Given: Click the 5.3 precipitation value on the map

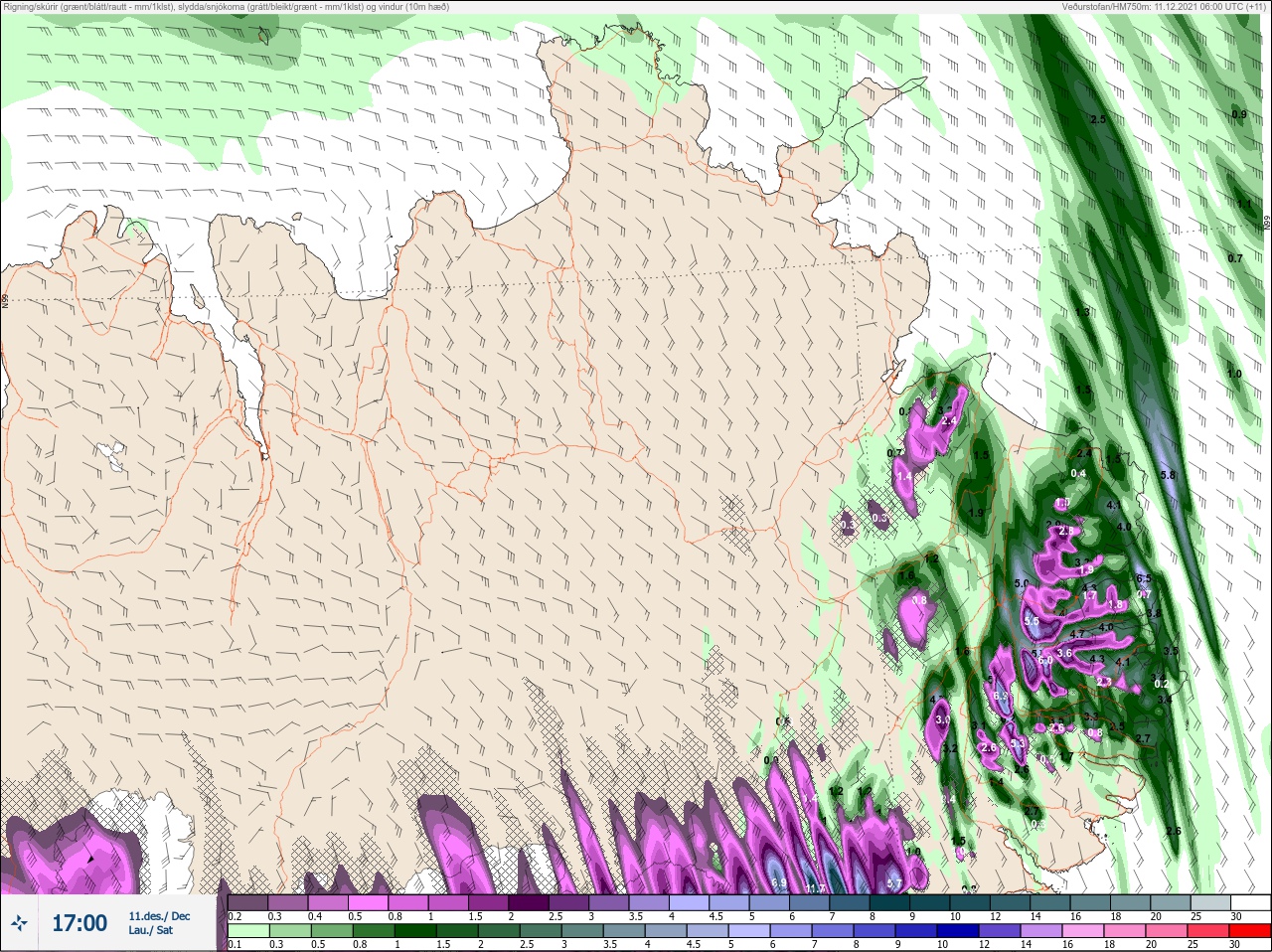Looking at the screenshot, I should [x=1018, y=743].
